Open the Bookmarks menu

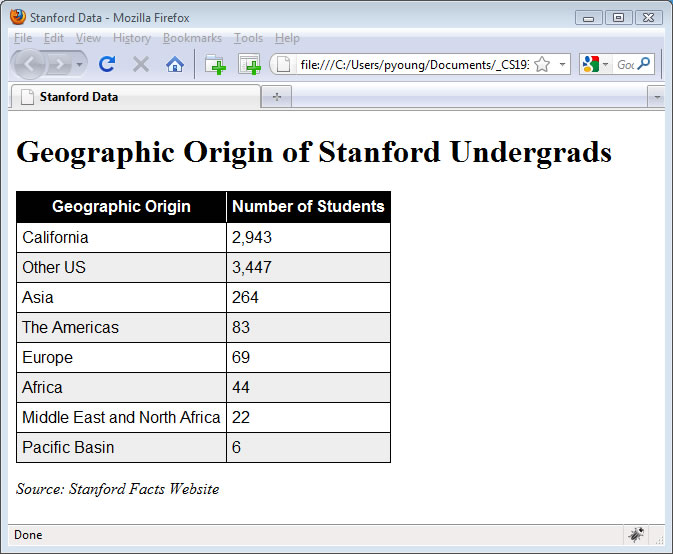click(x=192, y=38)
